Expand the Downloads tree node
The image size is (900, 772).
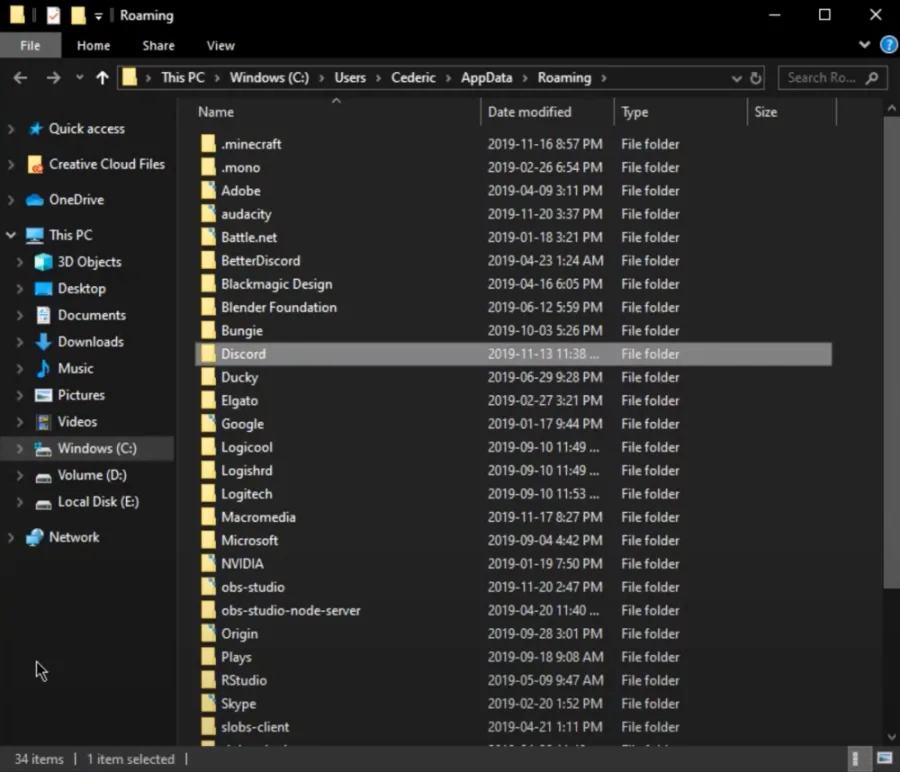pos(20,342)
